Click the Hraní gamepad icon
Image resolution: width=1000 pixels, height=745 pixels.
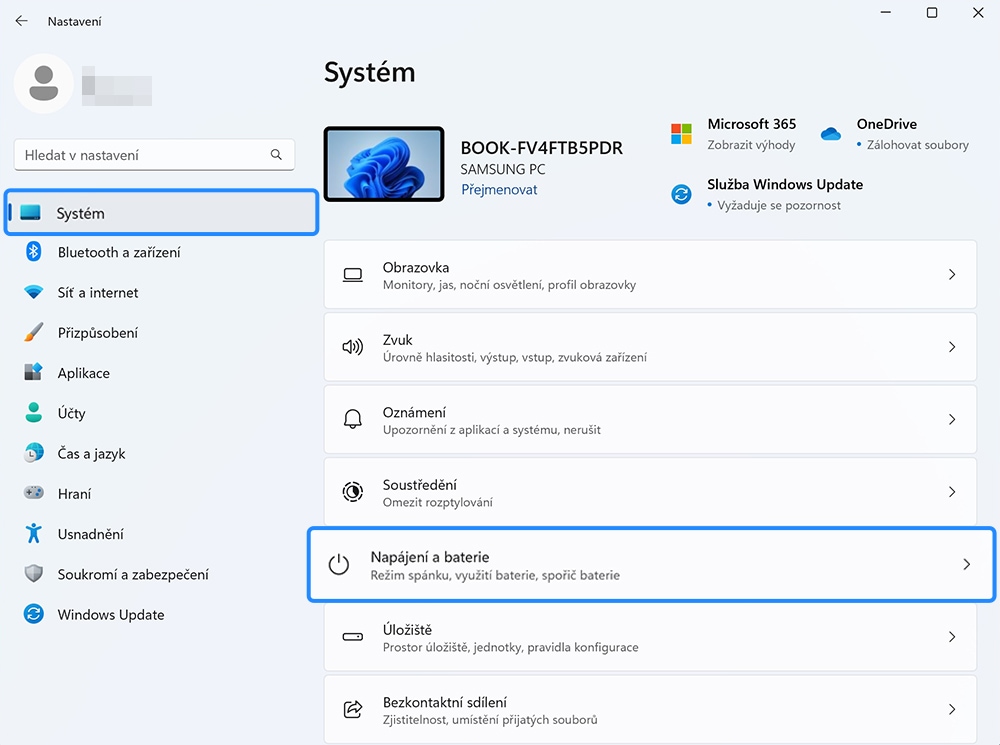tap(33, 492)
